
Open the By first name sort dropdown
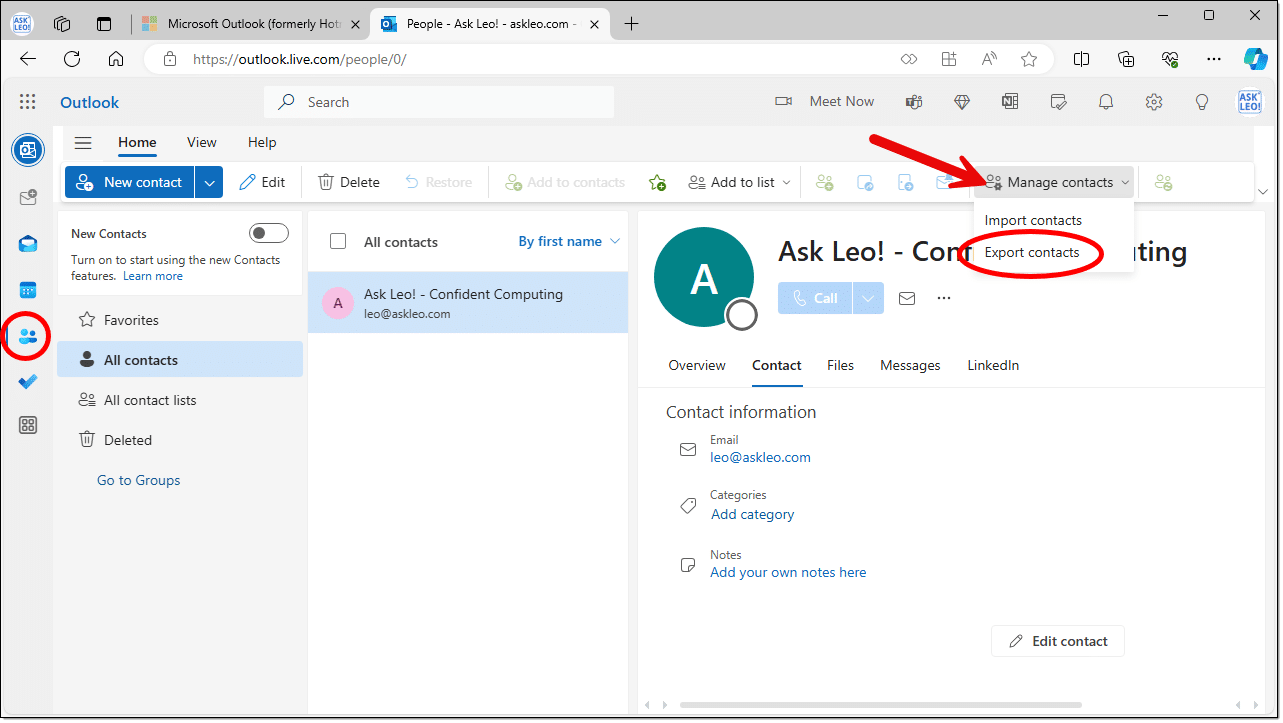[569, 242]
